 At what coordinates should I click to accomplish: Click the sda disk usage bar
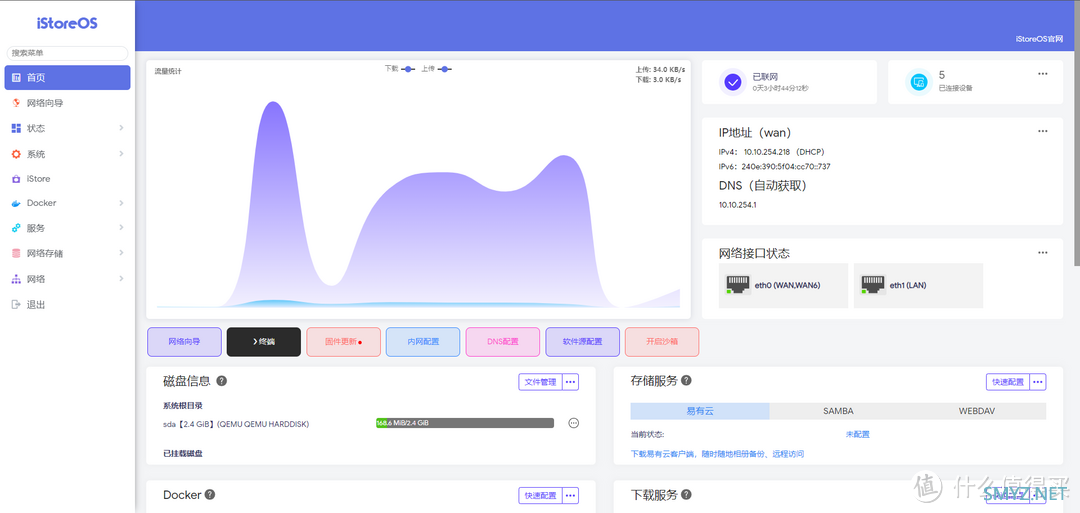point(465,423)
